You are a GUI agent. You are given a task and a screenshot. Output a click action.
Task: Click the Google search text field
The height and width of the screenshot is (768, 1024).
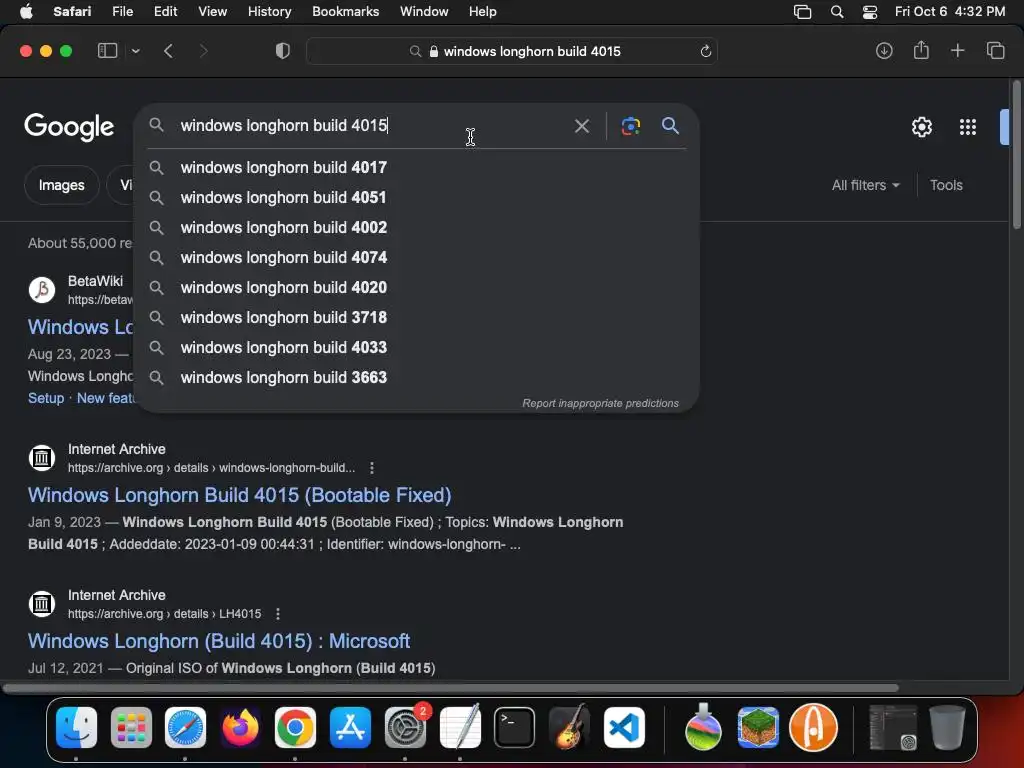[x=372, y=125]
